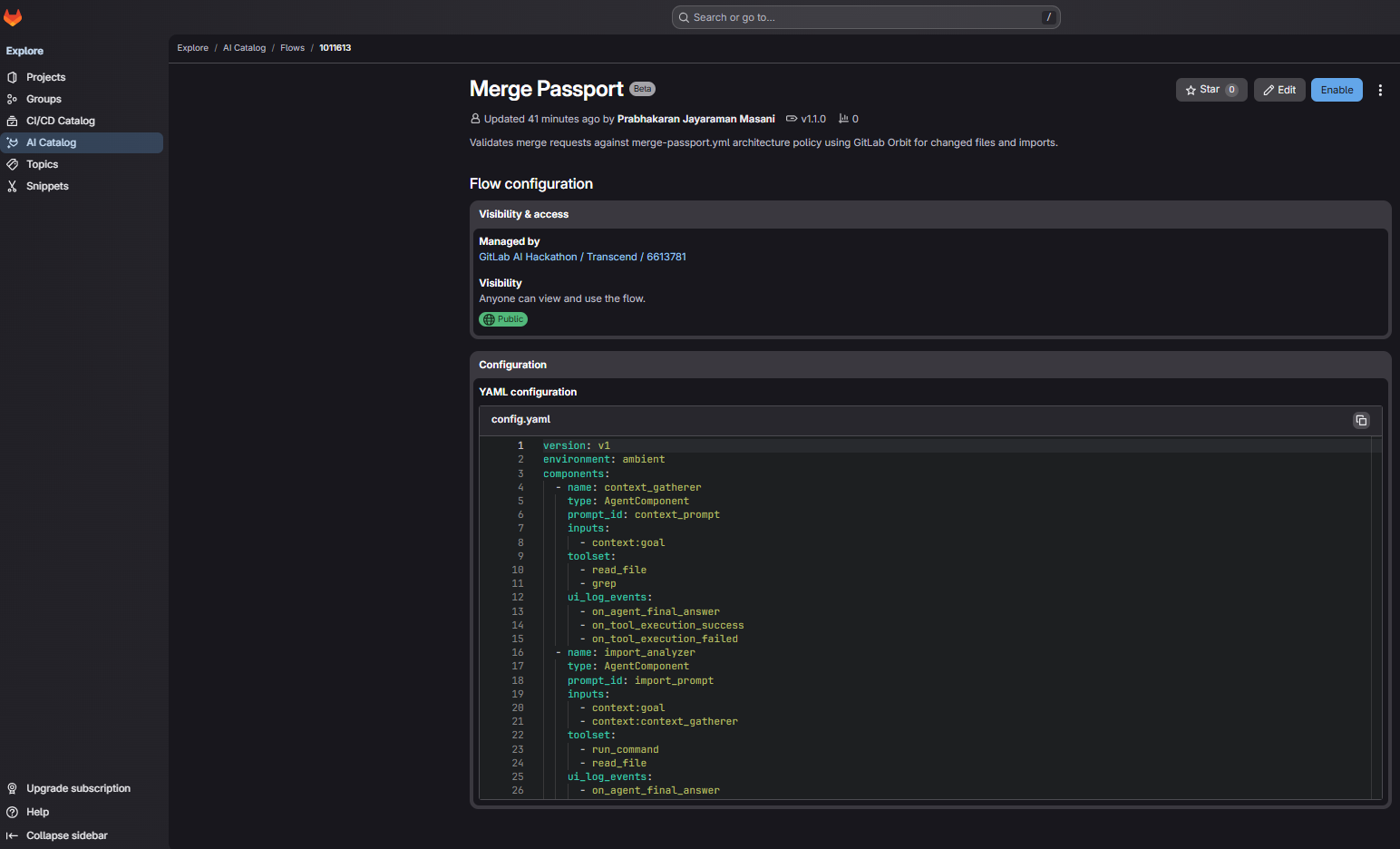Click the Projects icon

tap(12, 77)
